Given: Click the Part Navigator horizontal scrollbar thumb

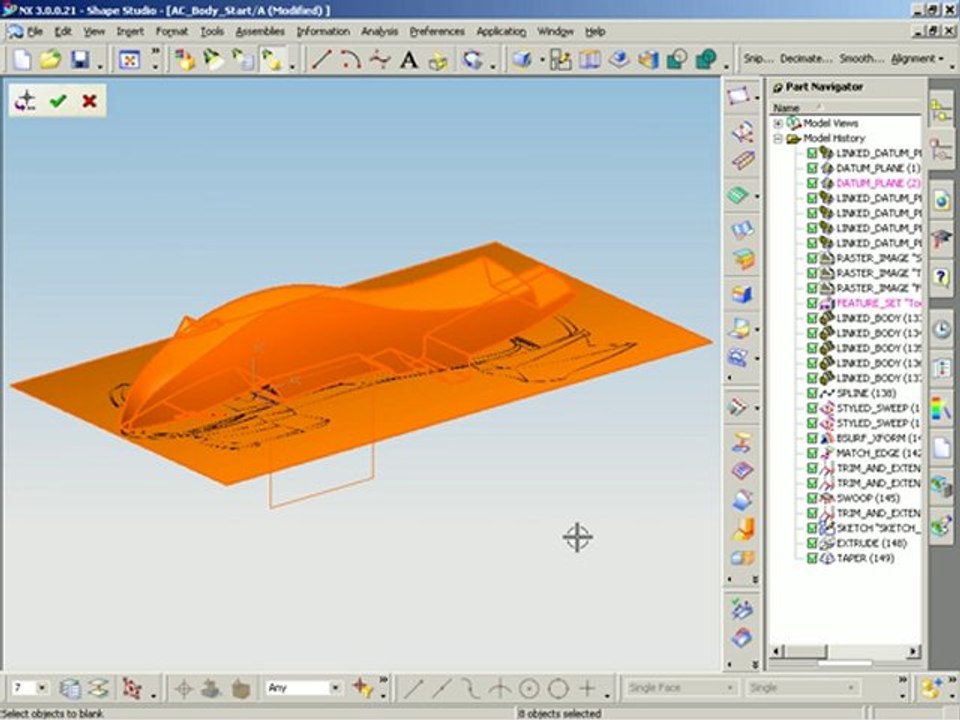Looking at the screenshot, I should 806,651.
